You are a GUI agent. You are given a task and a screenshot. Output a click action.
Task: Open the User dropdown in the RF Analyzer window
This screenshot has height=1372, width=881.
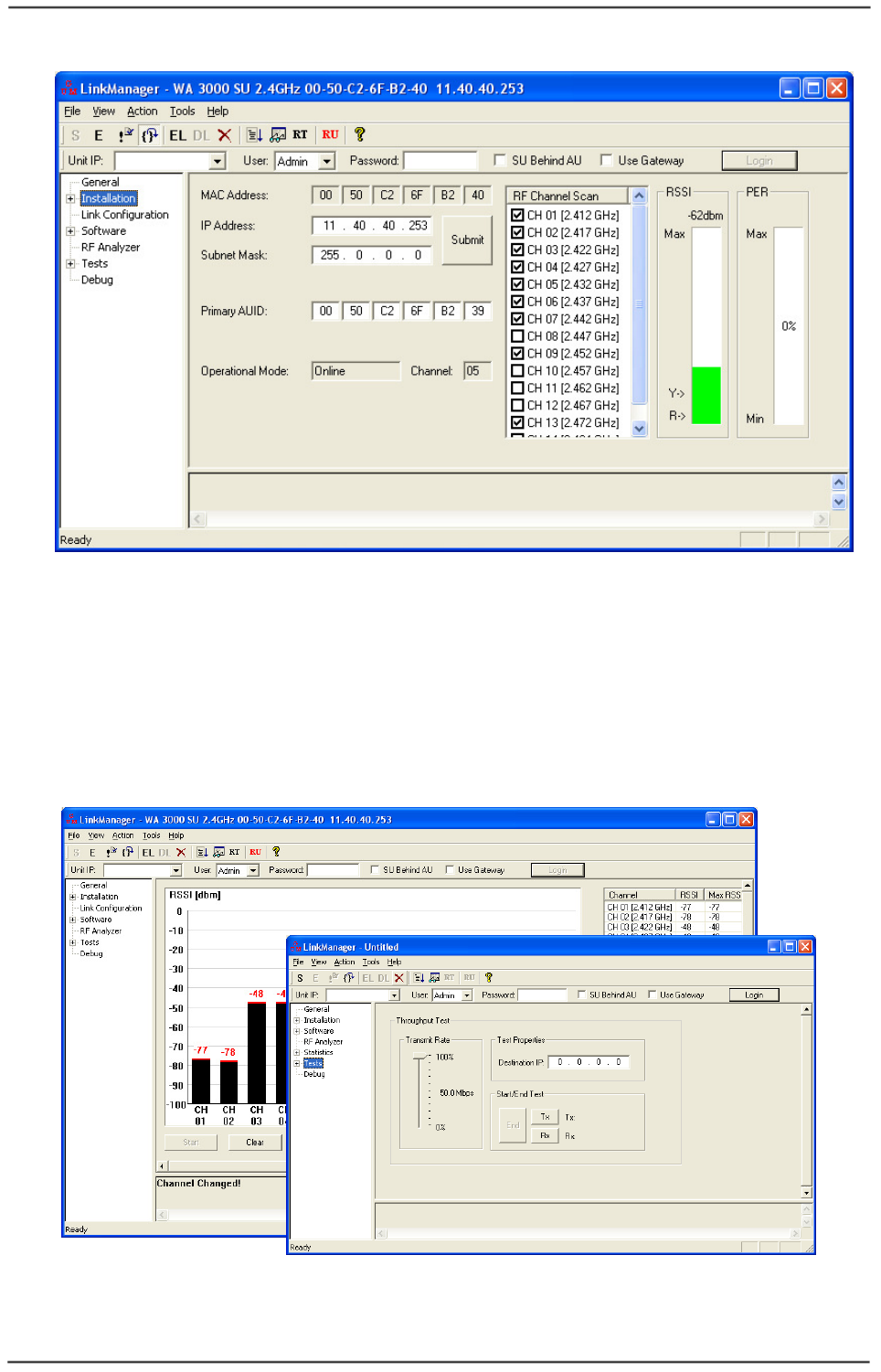253,870
